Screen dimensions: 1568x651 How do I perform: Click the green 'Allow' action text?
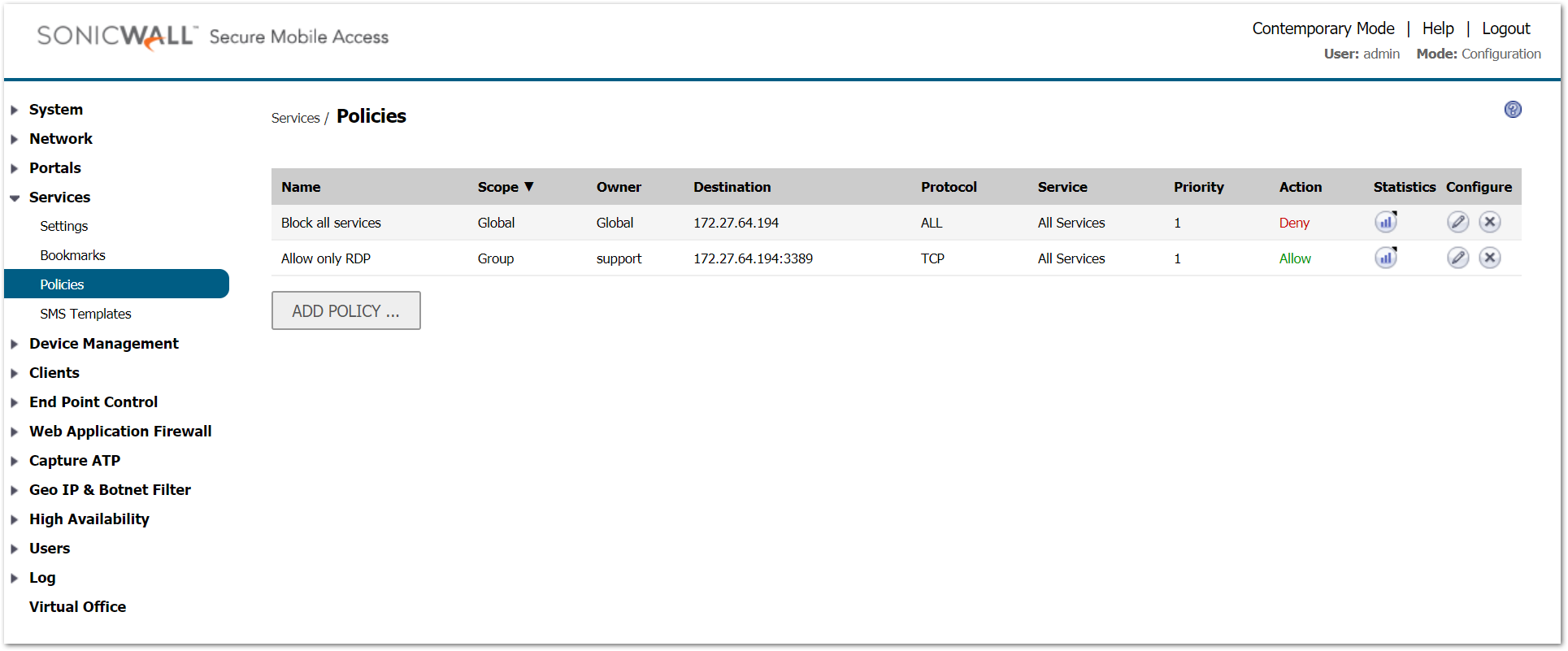click(1295, 258)
